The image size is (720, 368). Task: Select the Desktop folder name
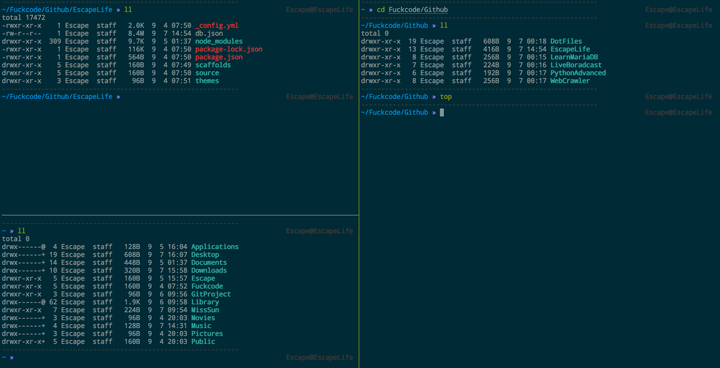click(x=205, y=255)
